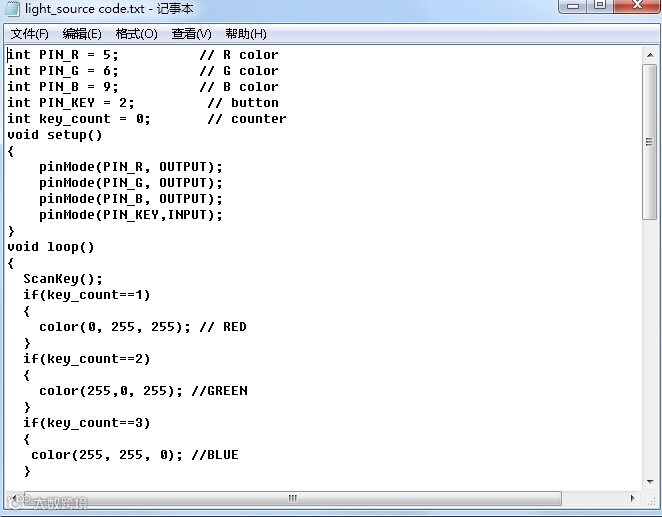Screen dimensions: 662x517
Task: Click the line 'int PIN_KEY = 2;'
Action: click(x=71, y=103)
